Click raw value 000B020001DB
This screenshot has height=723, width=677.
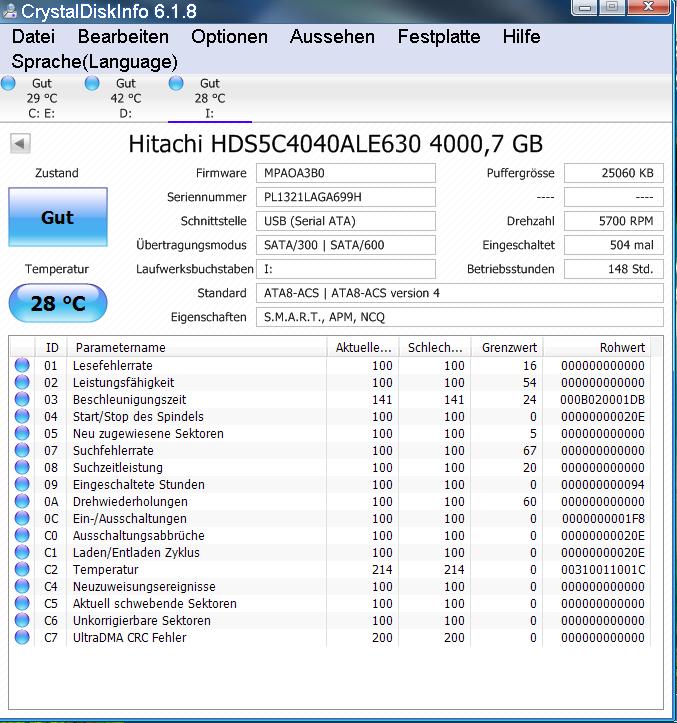(602, 400)
